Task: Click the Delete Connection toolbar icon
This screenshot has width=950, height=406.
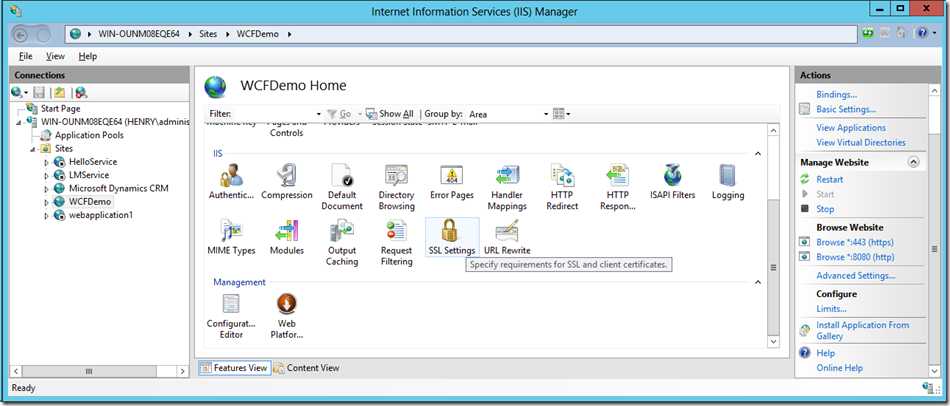Action: [x=81, y=92]
